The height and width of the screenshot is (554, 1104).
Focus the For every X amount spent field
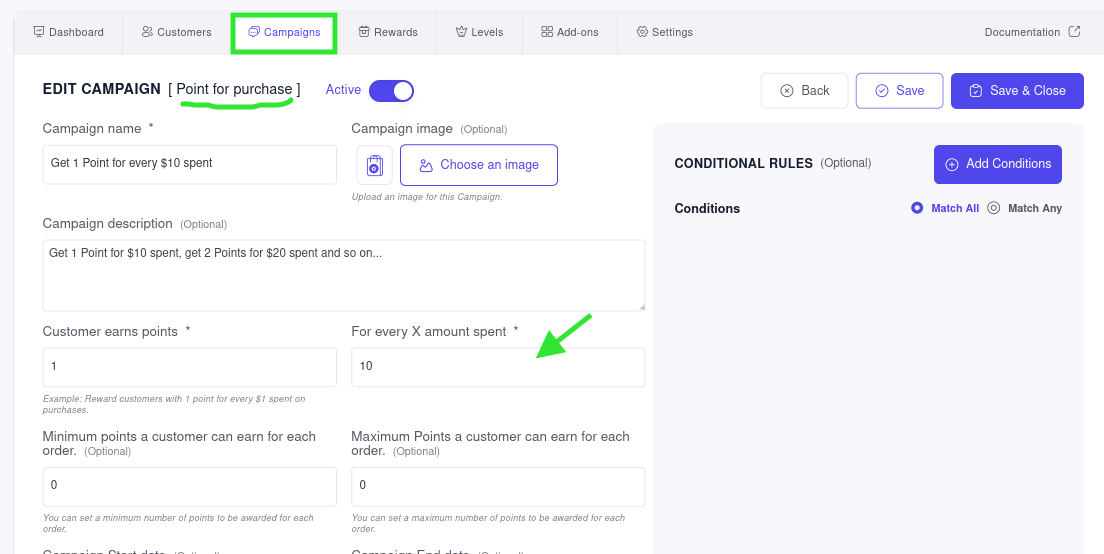498,367
